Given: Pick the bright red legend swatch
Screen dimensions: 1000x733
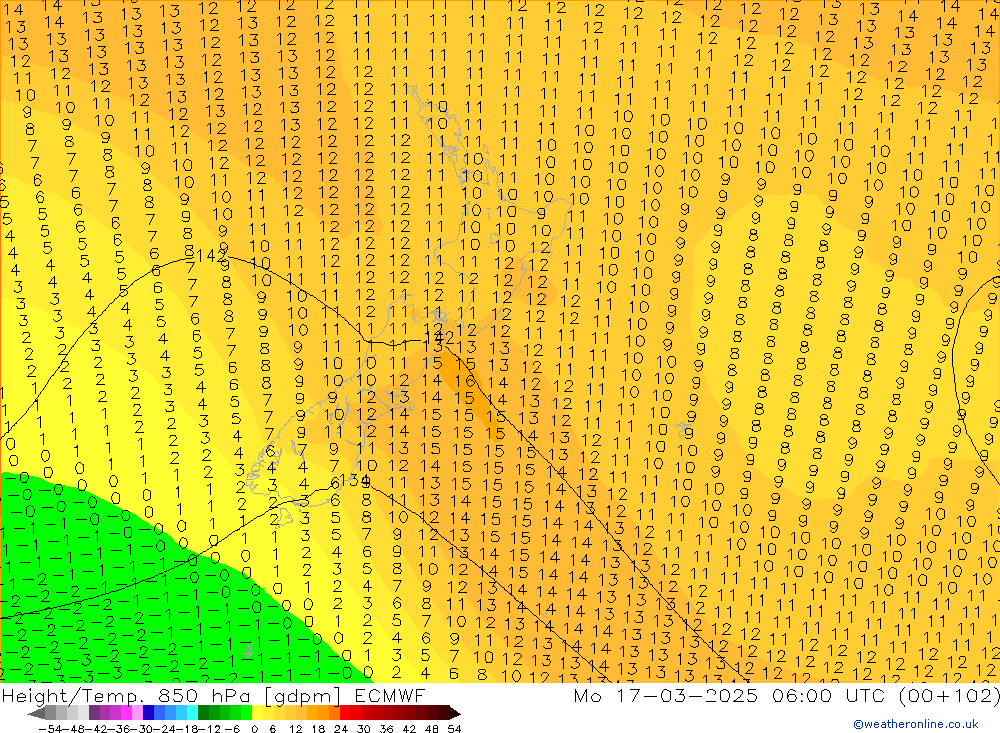Looking at the screenshot, I should coord(345,713).
